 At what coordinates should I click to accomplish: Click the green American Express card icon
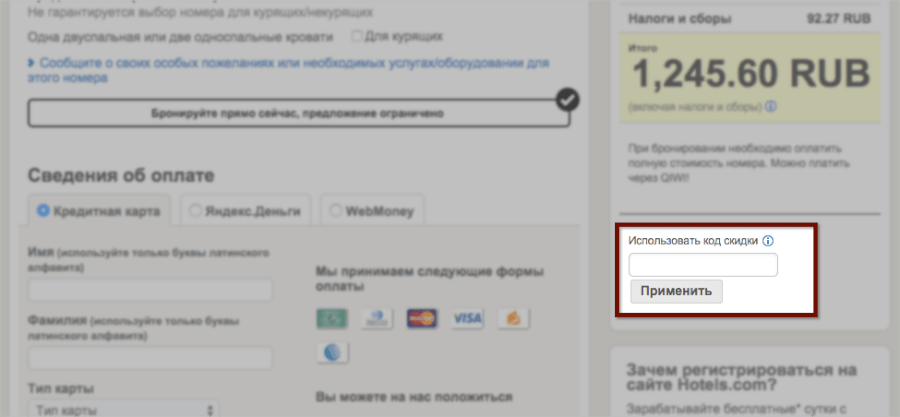pyautogui.click(x=332, y=318)
